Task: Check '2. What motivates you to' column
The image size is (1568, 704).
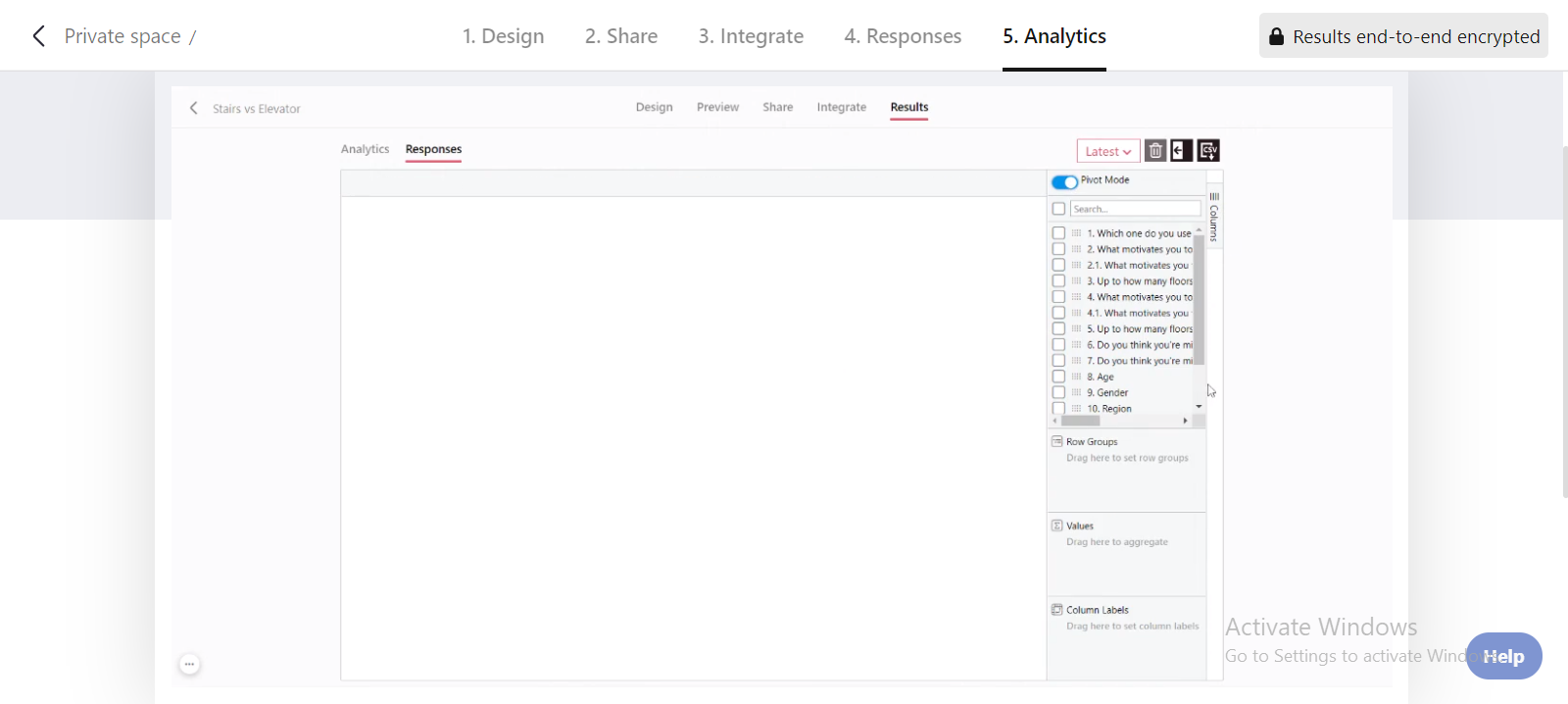Action: [x=1058, y=249]
